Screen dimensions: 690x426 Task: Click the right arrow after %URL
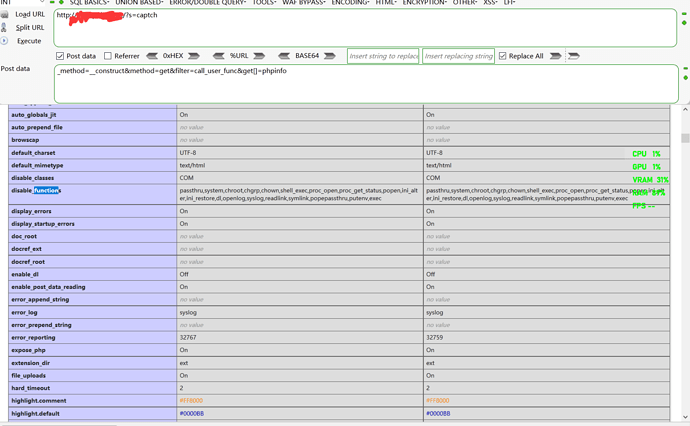point(259,56)
